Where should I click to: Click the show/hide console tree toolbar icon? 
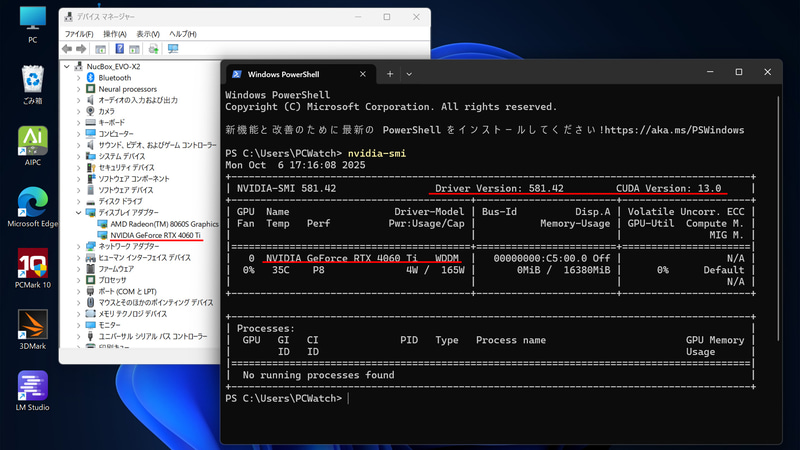(x=101, y=49)
